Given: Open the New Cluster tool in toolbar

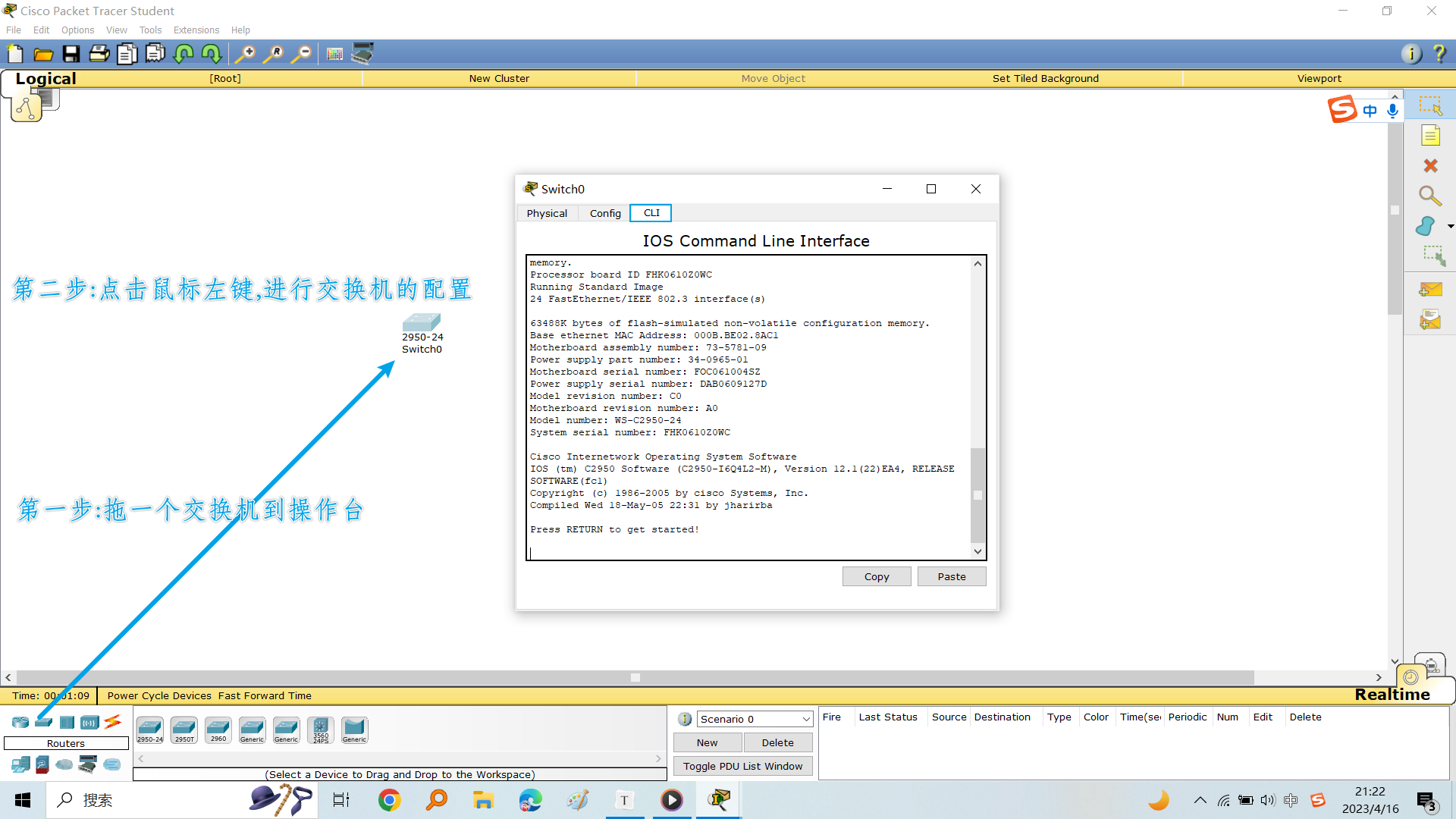Looking at the screenshot, I should [499, 78].
